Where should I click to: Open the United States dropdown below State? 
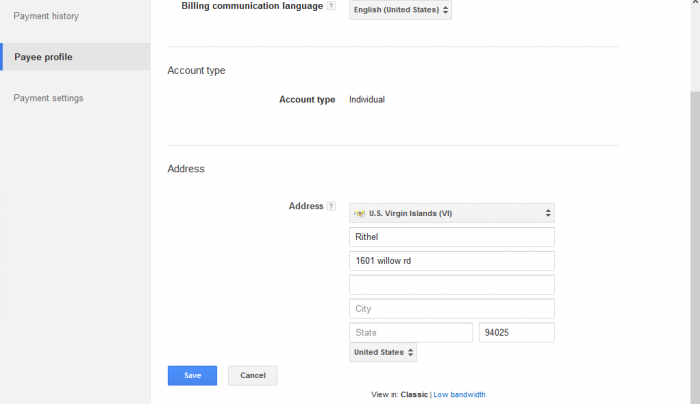click(383, 352)
